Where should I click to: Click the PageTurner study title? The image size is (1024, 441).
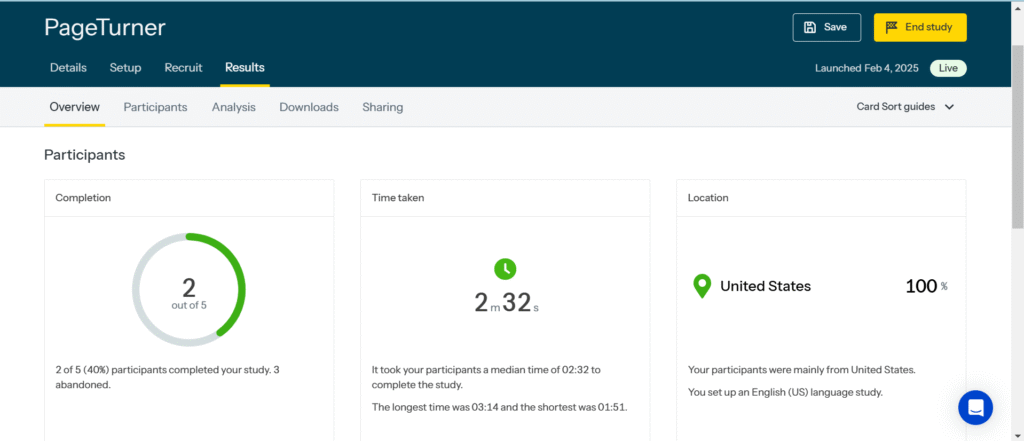105,27
